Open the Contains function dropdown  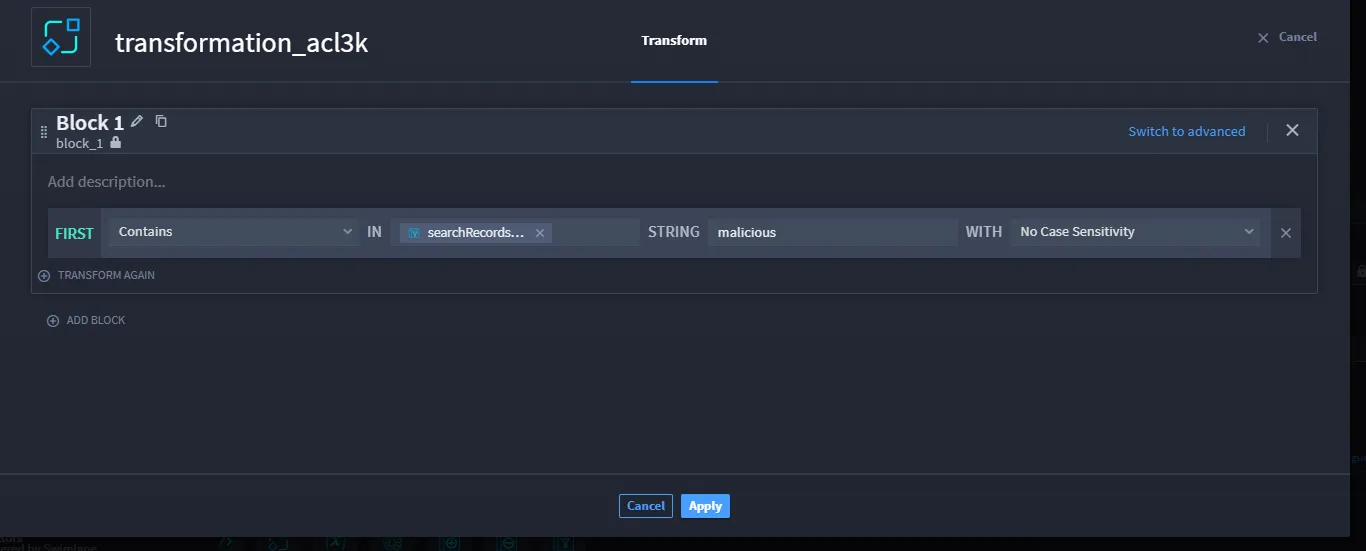coord(234,232)
